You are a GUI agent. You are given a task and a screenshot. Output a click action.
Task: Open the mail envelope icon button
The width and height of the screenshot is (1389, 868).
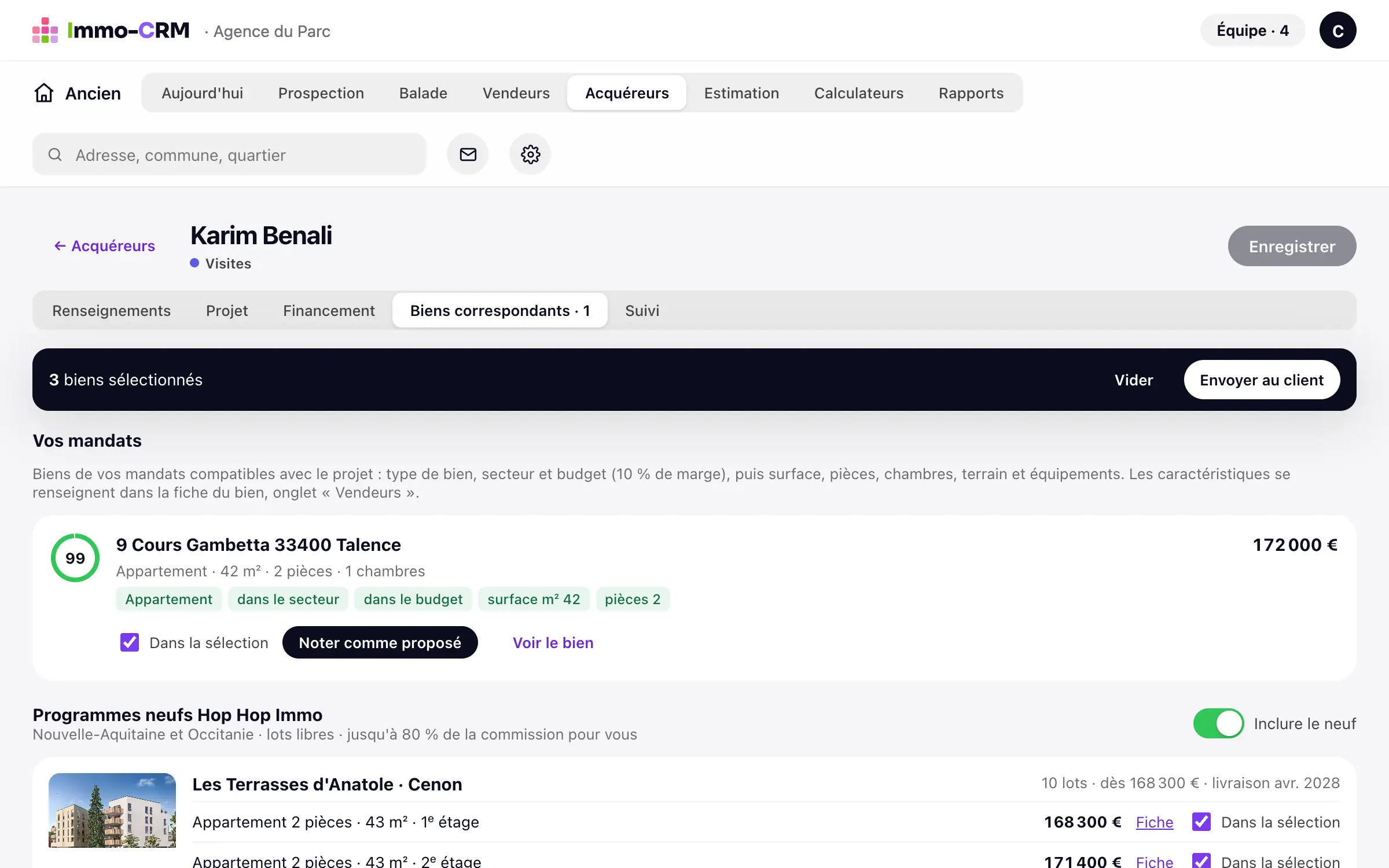pos(468,155)
